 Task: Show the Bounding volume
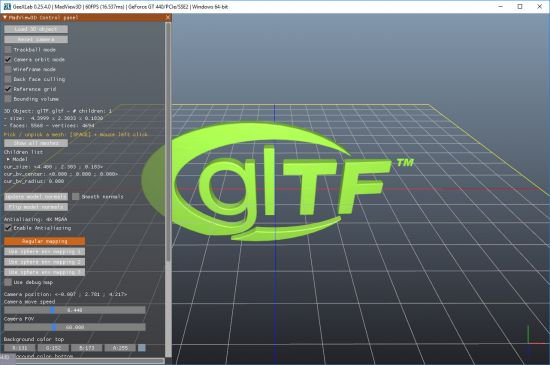(8, 99)
